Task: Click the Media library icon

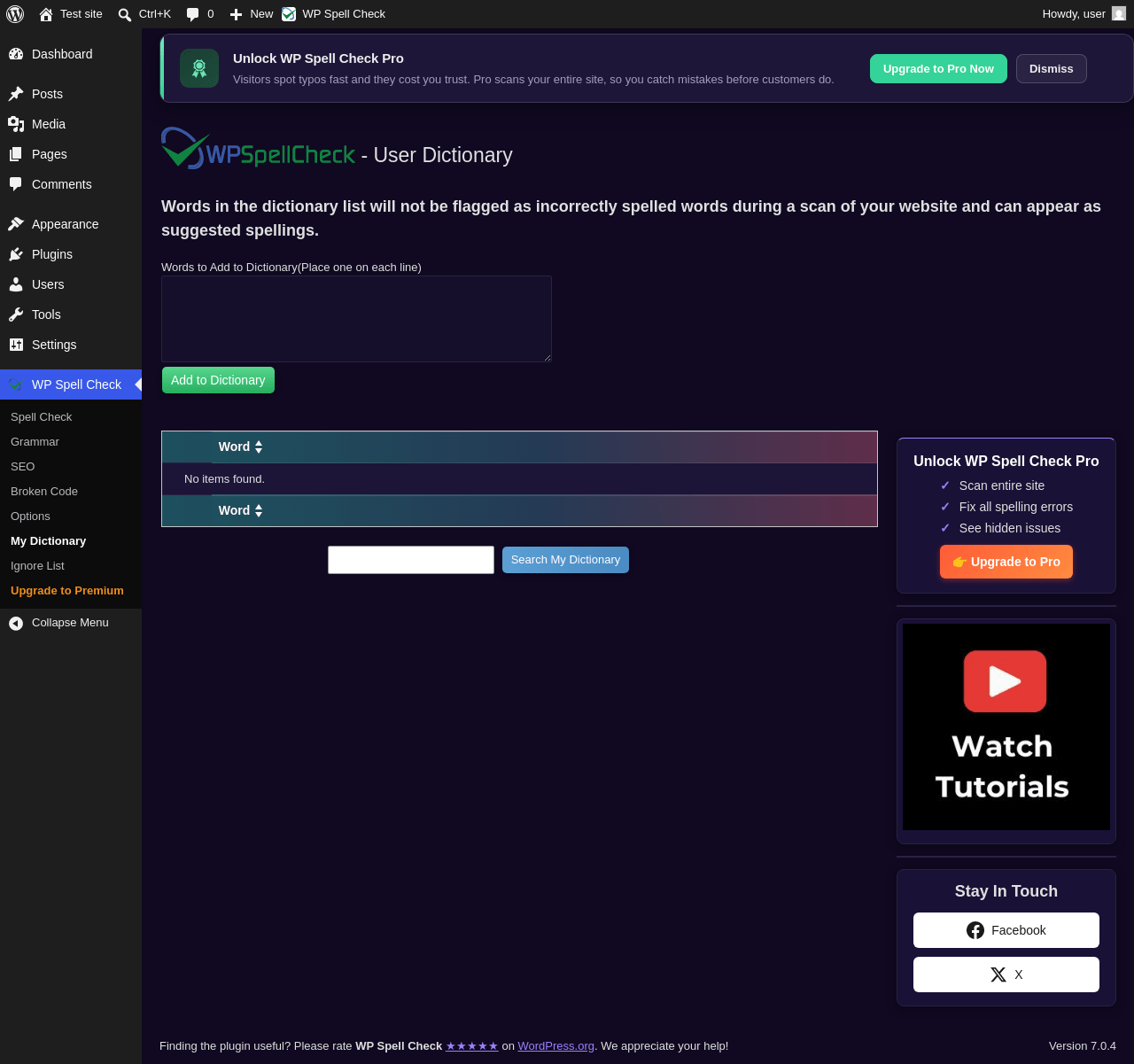Action: pyautogui.click(x=16, y=124)
